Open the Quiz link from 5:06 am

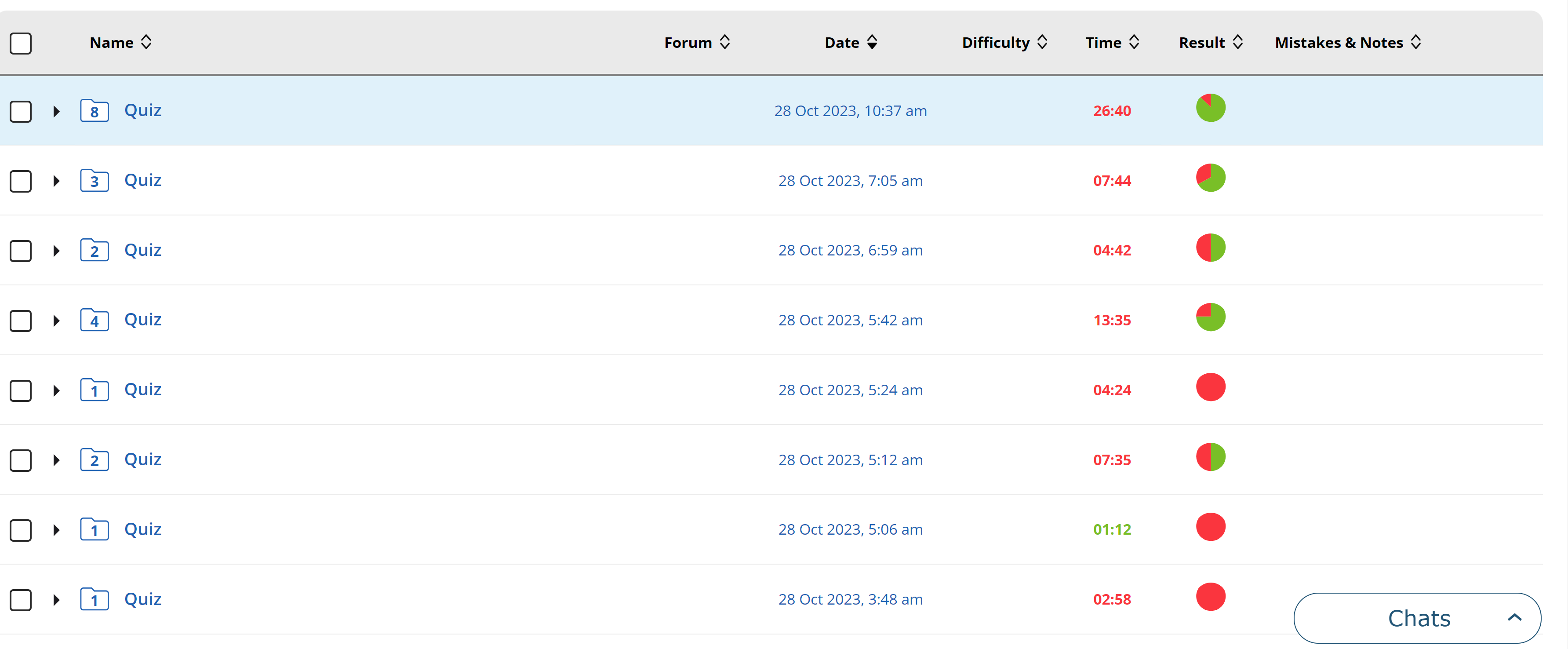coord(142,529)
